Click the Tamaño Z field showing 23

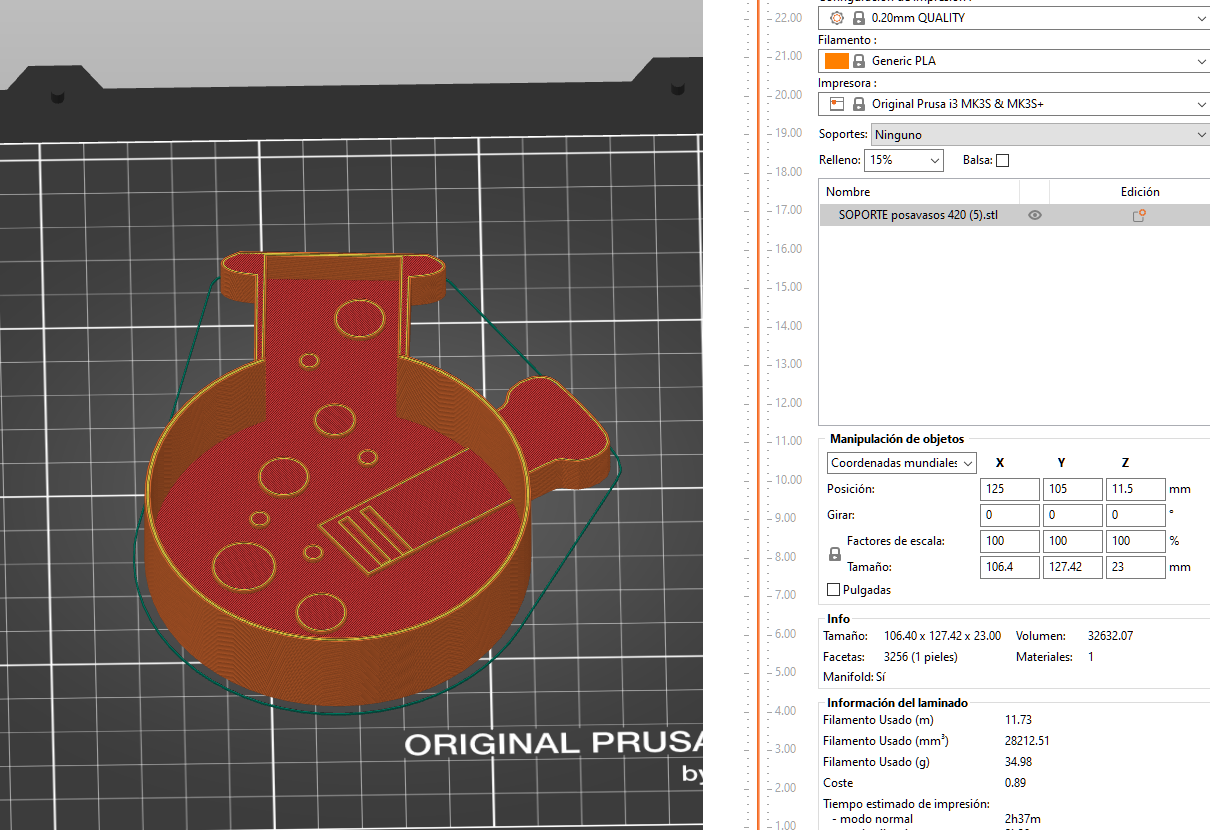[x=1134, y=567]
